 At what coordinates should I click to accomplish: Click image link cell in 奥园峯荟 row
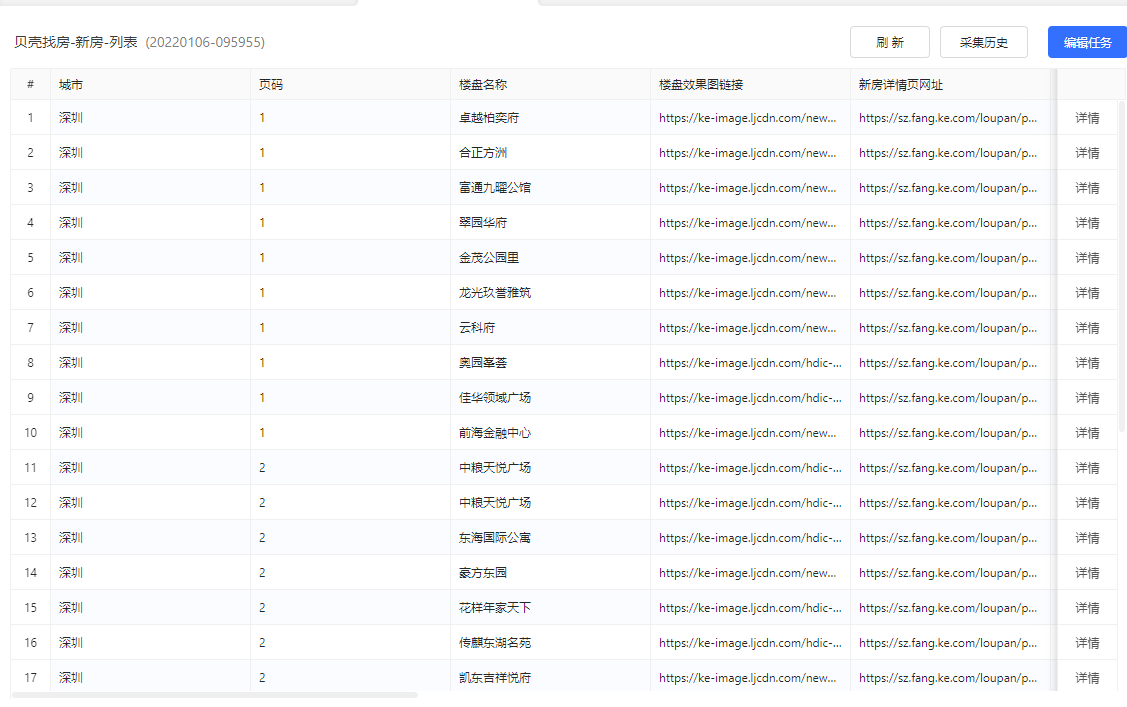pos(750,363)
